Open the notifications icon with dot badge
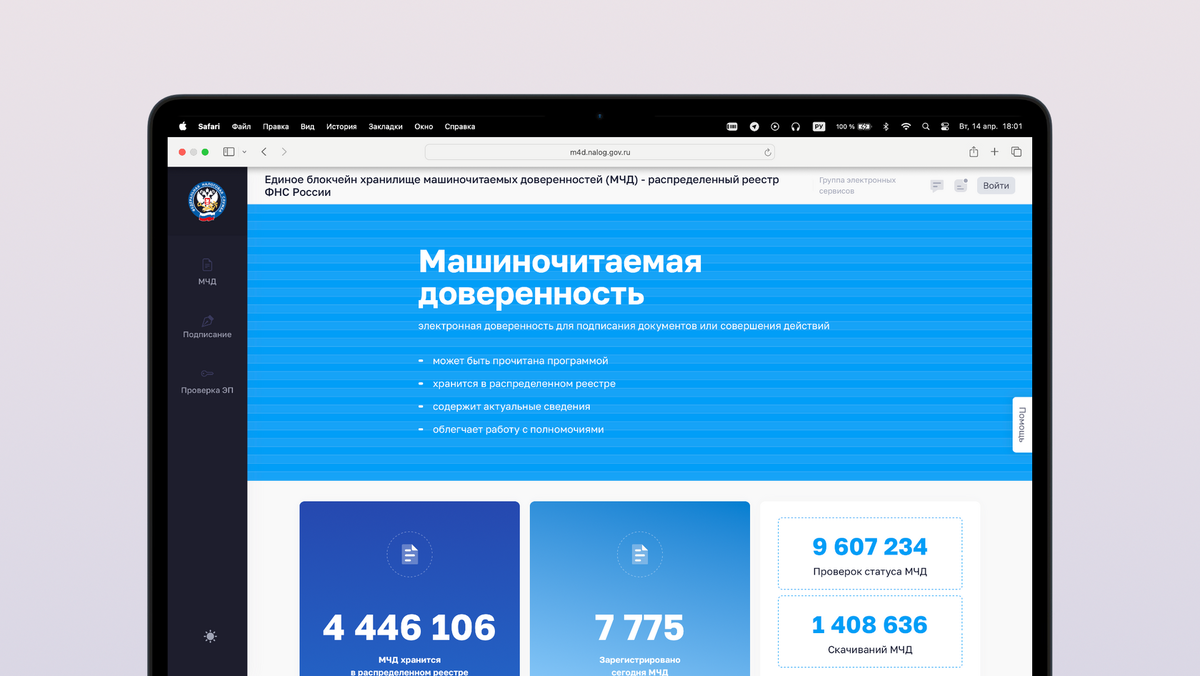This screenshot has width=1200, height=676. click(961, 185)
